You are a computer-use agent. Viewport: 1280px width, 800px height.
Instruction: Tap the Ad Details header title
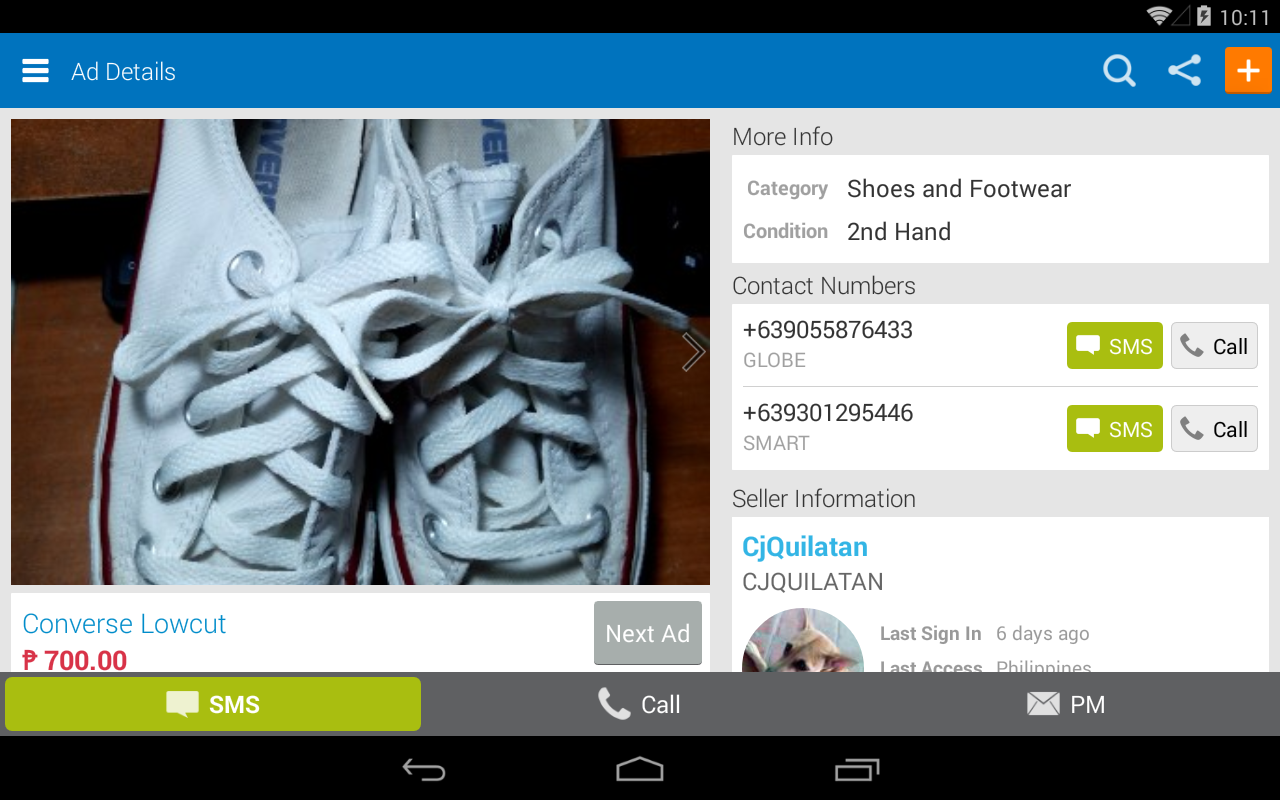pyautogui.click(x=123, y=72)
